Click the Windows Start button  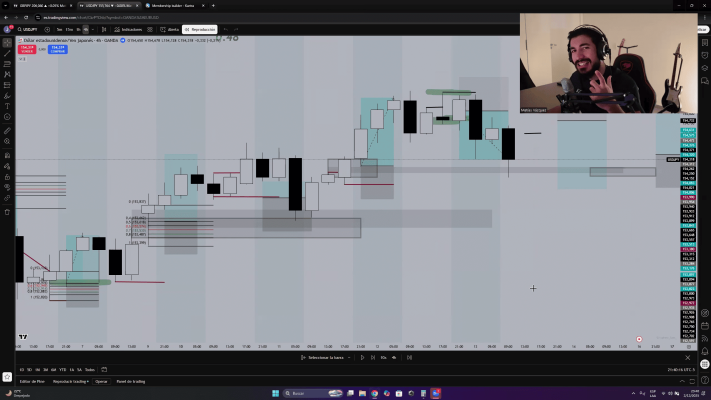[275, 393]
